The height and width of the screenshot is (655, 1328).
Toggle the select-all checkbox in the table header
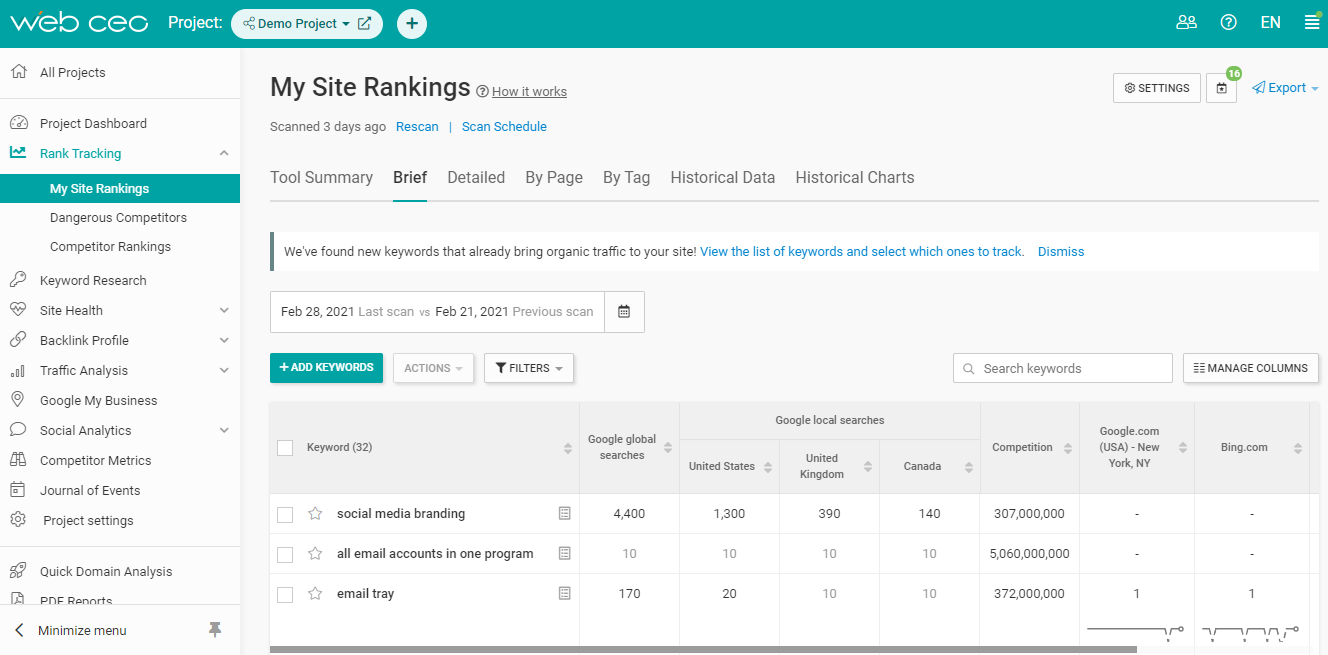pos(285,447)
